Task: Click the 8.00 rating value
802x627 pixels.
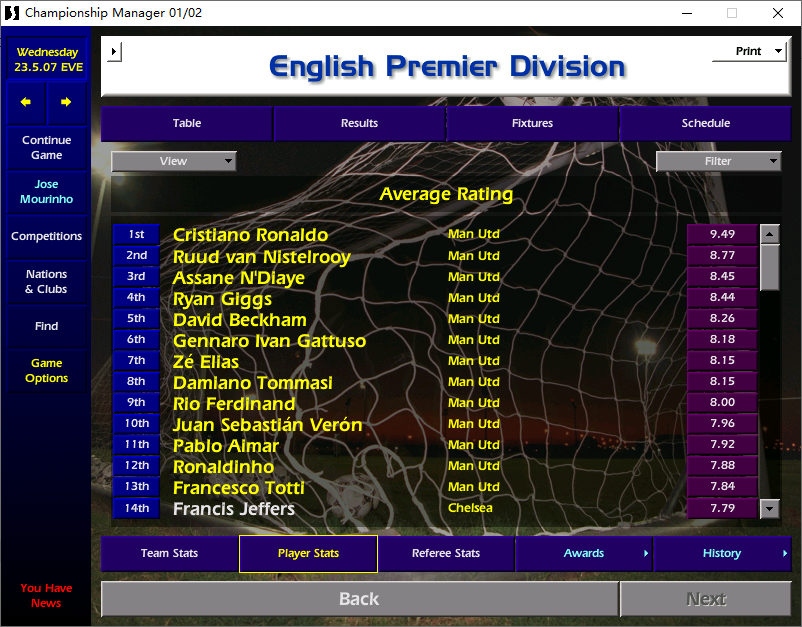Action: (x=722, y=402)
